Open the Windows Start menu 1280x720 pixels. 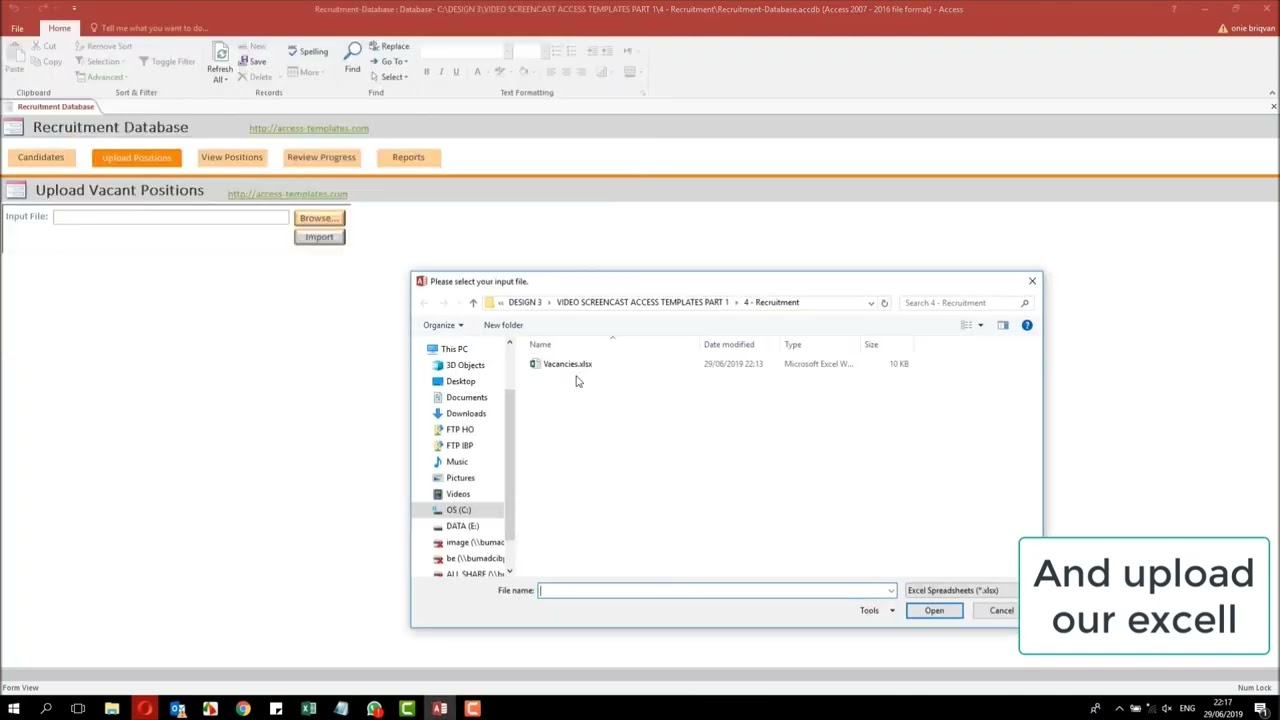coord(14,709)
